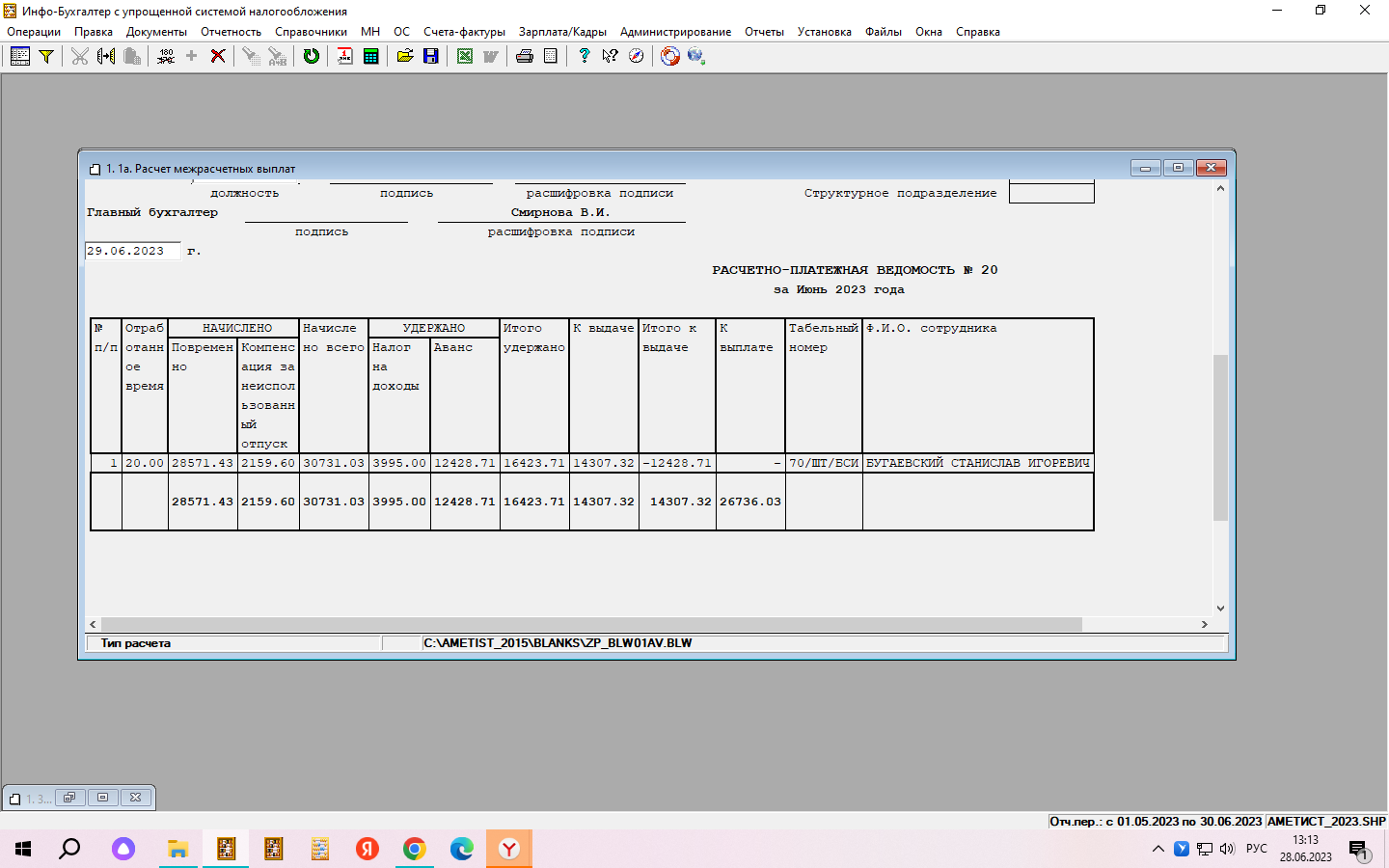Click the vertical scrollbar thumb of the report
This screenshot has width=1389, height=868.
[x=1220, y=437]
